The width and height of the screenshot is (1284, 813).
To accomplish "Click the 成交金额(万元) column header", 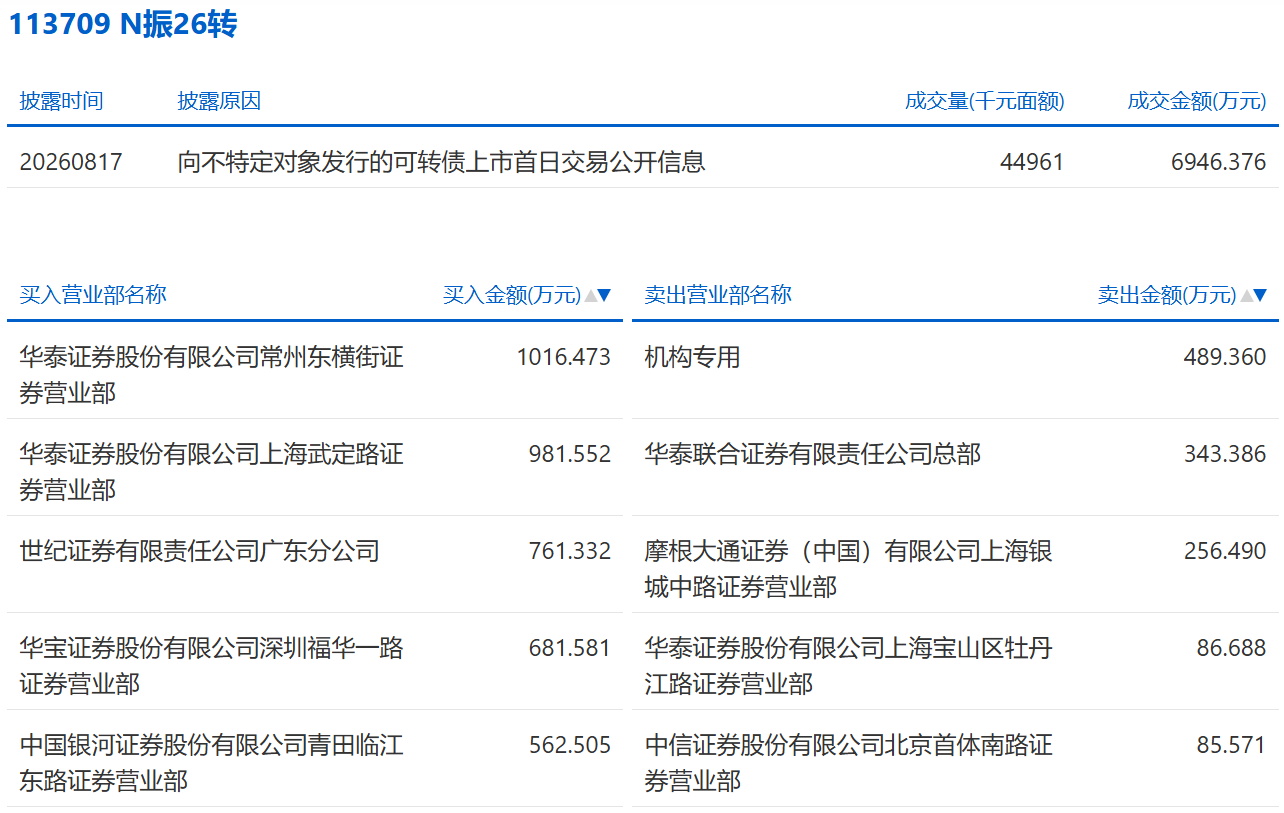I will click(x=1197, y=101).
